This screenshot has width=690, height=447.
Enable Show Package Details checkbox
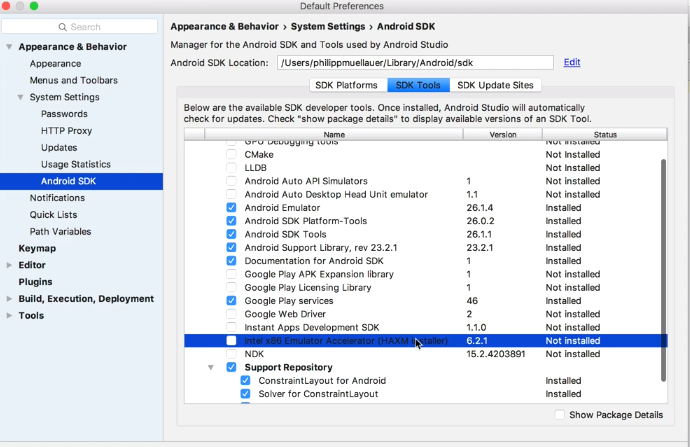(559, 415)
